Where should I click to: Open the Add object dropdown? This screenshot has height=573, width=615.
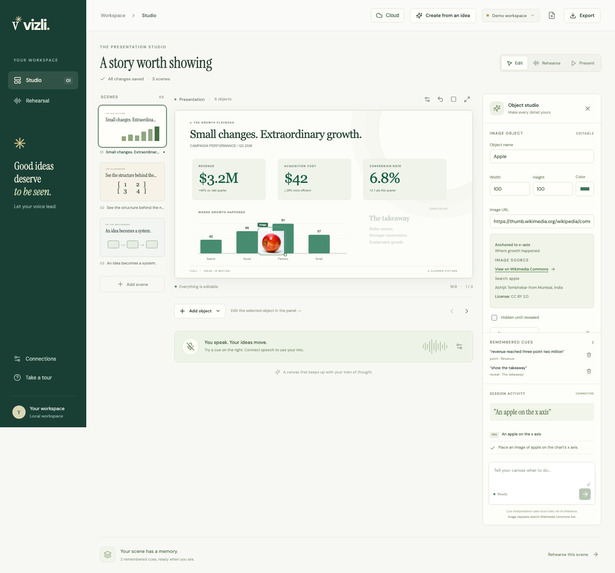tap(200, 311)
